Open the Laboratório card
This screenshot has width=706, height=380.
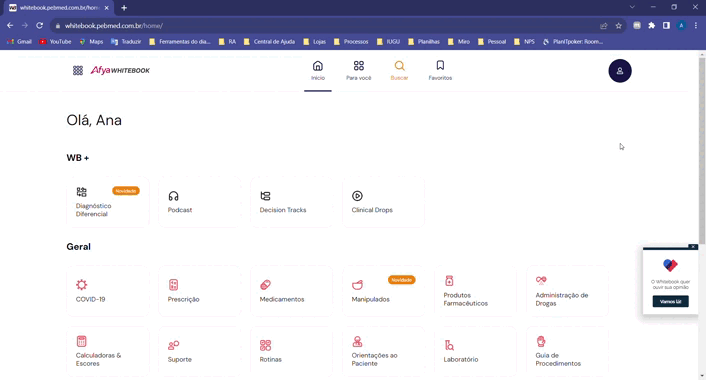(x=475, y=351)
